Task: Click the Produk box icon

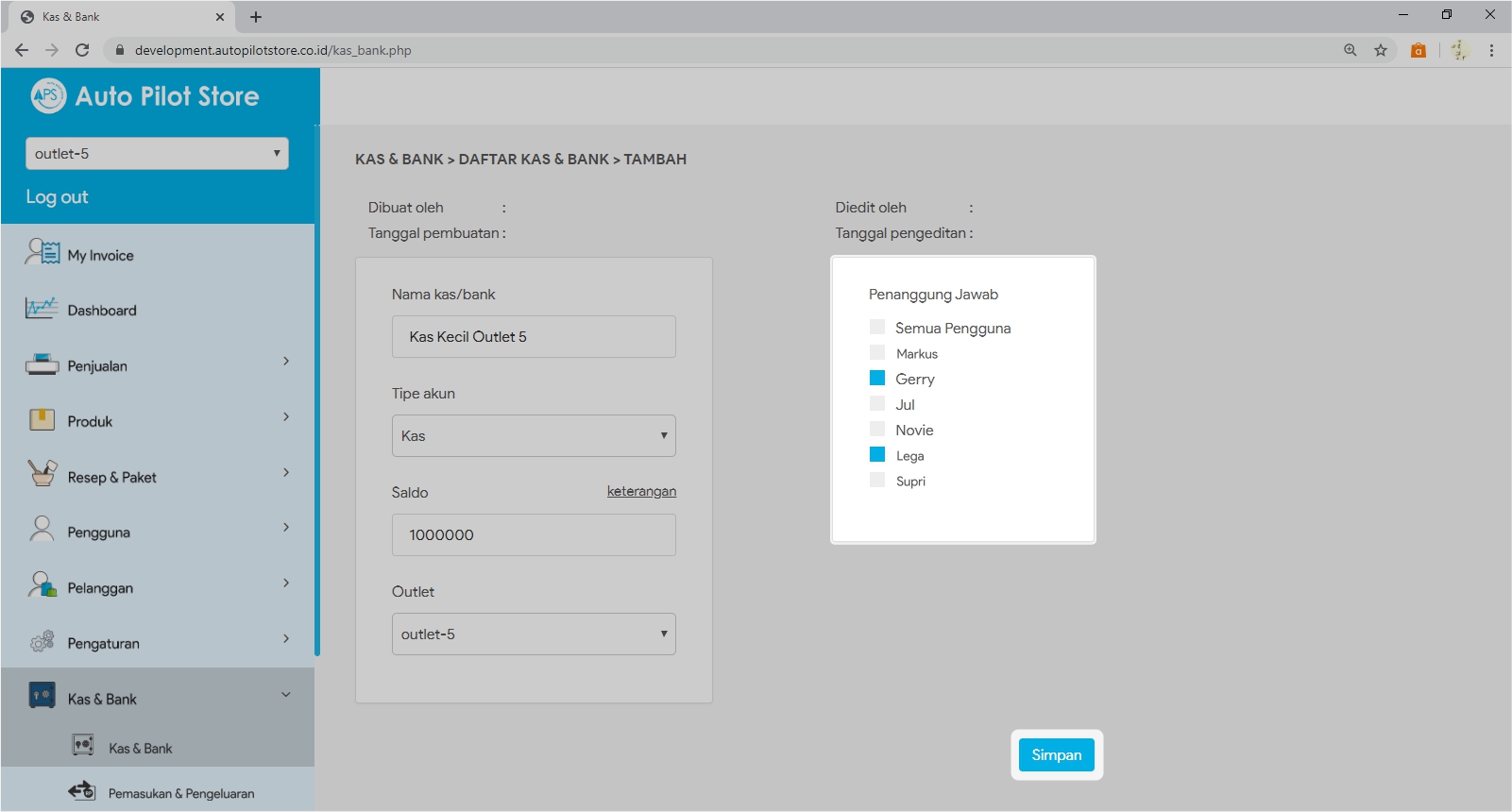Action: pyautogui.click(x=42, y=420)
